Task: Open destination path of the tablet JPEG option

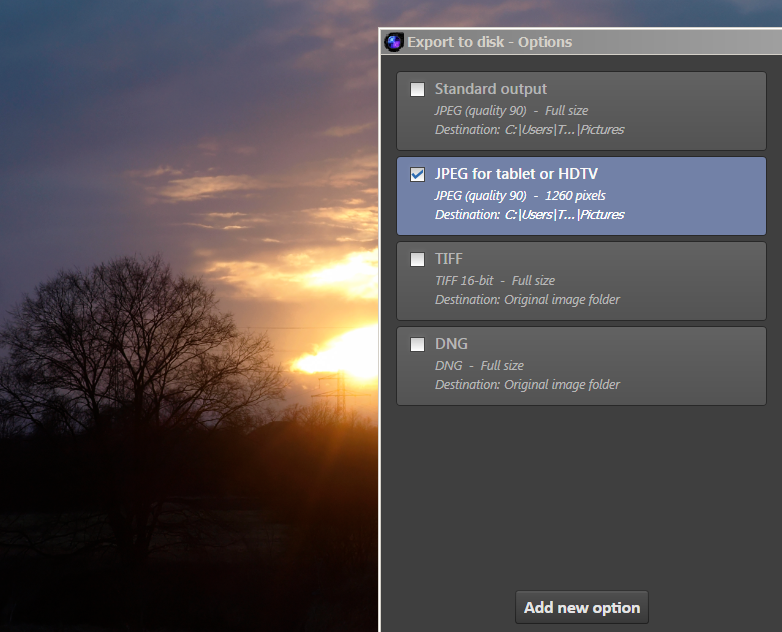Action: [x=564, y=215]
